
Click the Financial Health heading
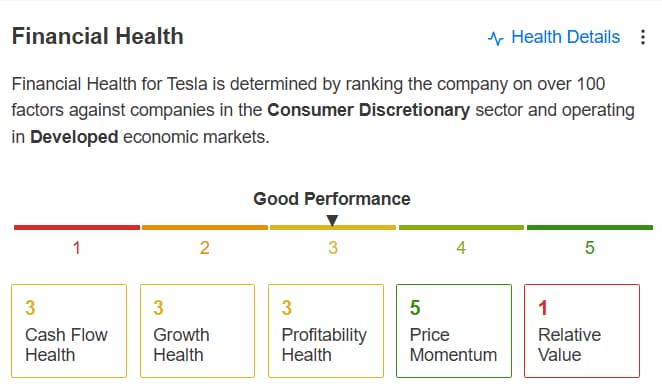point(98,36)
